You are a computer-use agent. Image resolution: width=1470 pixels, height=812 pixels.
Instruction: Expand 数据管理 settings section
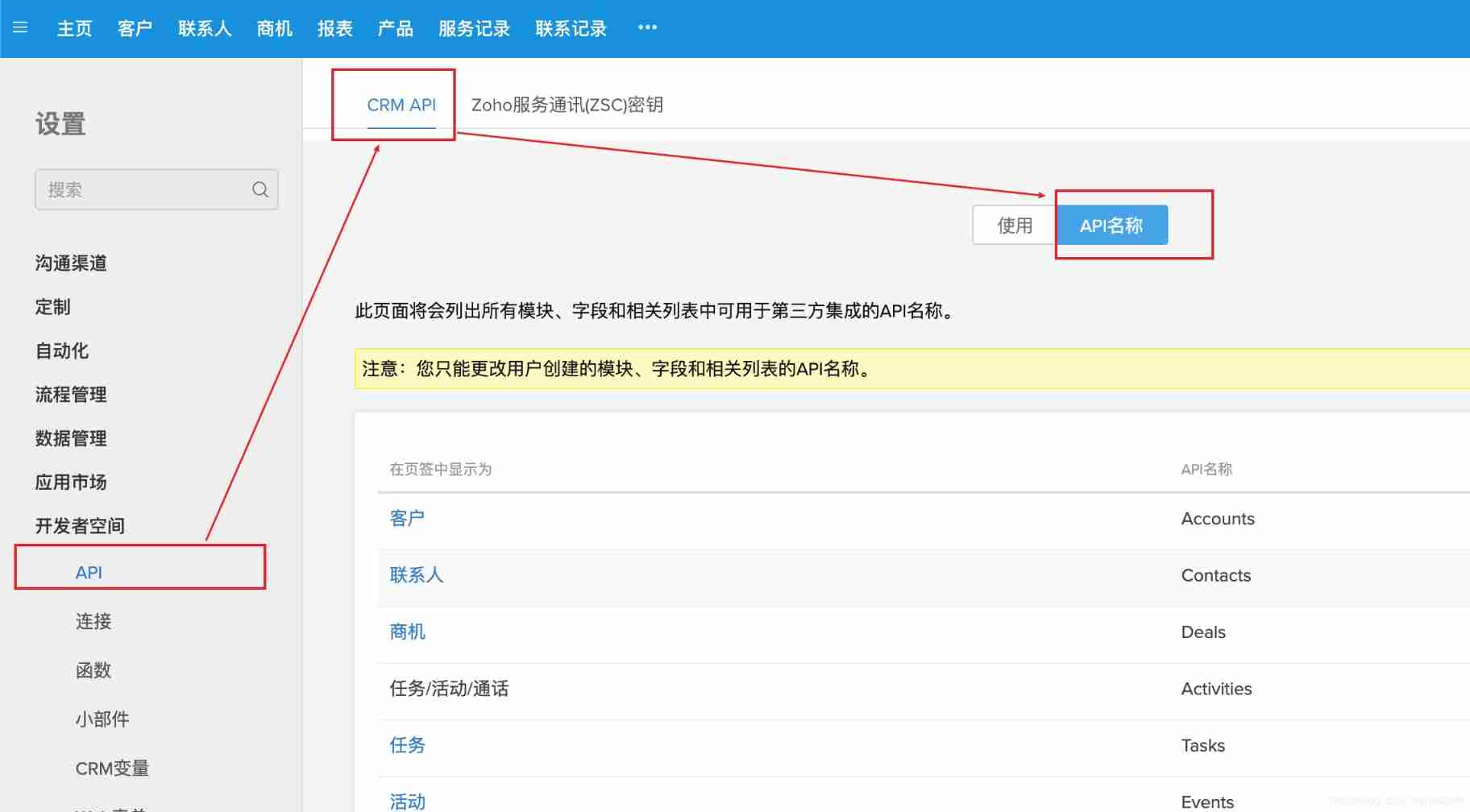(71, 438)
